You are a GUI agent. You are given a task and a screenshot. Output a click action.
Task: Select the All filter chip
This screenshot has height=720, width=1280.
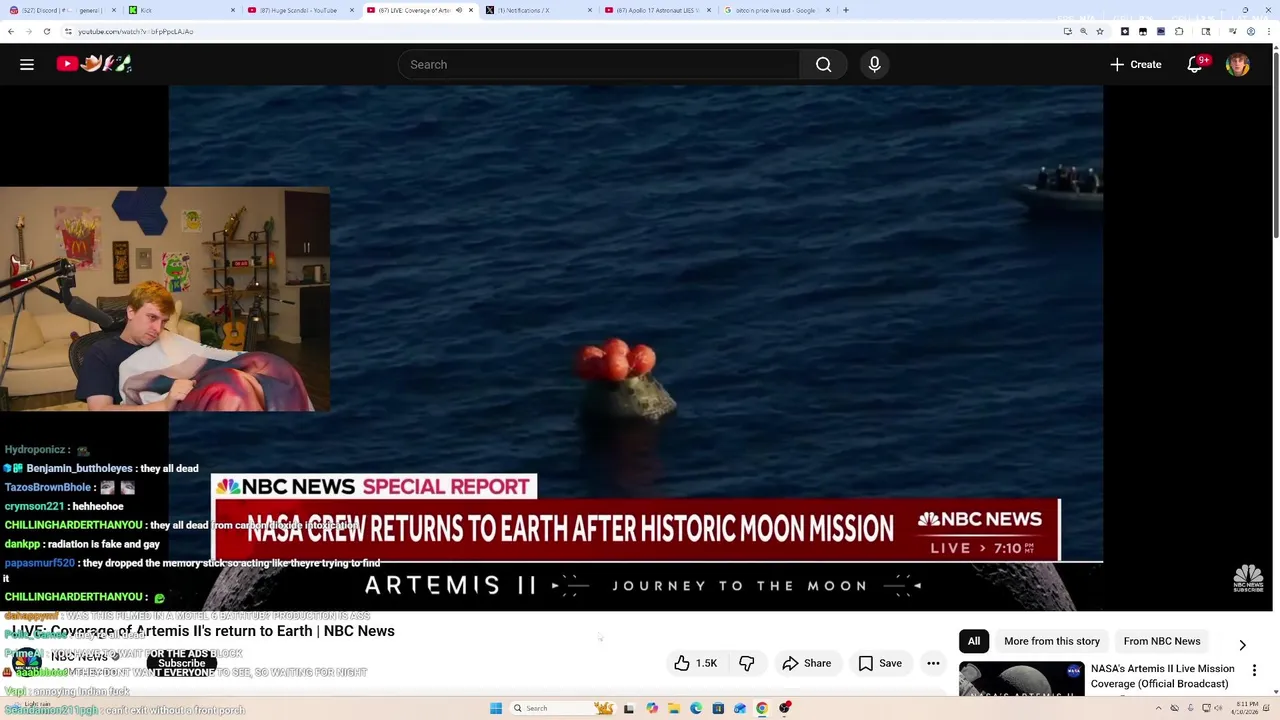coord(974,641)
